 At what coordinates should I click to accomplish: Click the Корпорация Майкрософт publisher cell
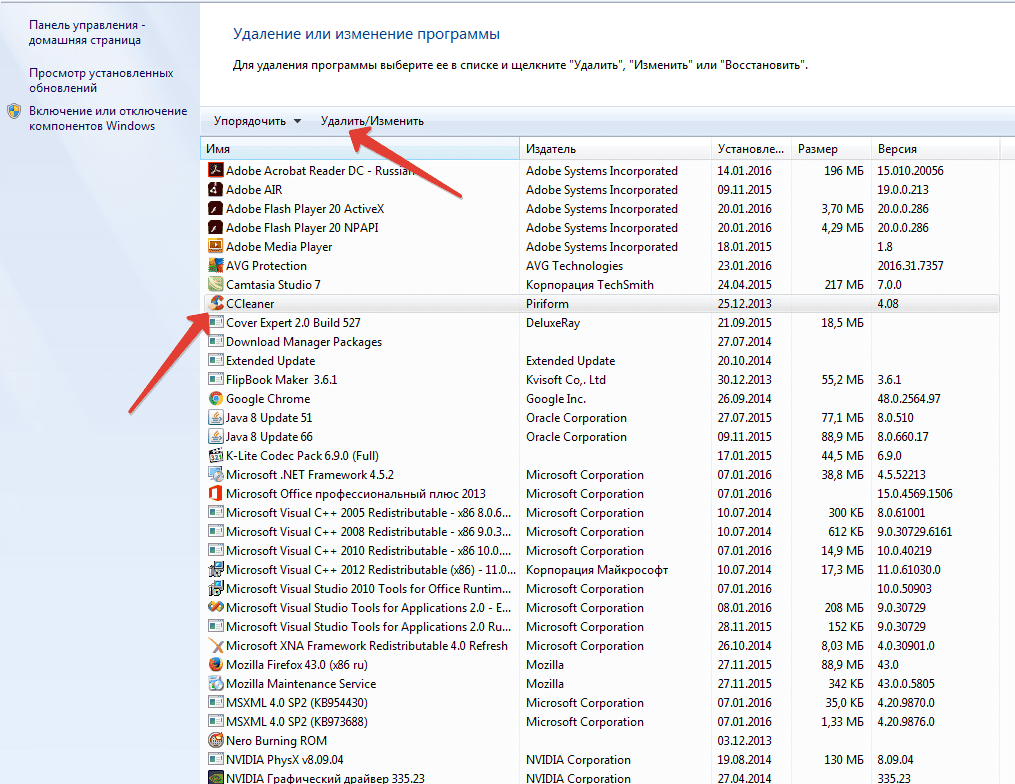tap(597, 570)
